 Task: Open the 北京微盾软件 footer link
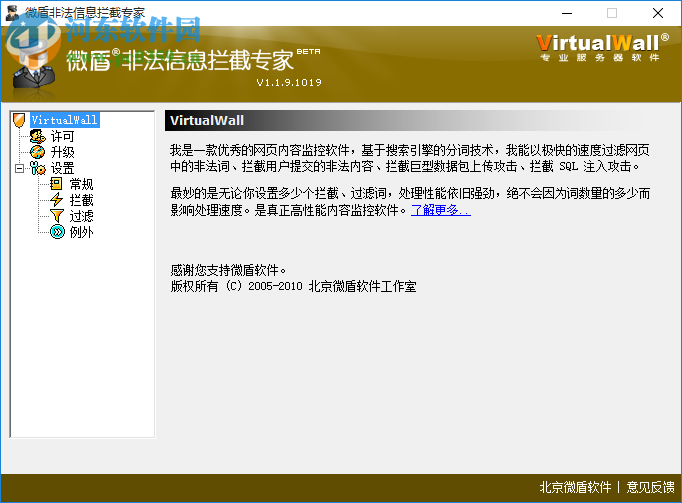[575, 487]
